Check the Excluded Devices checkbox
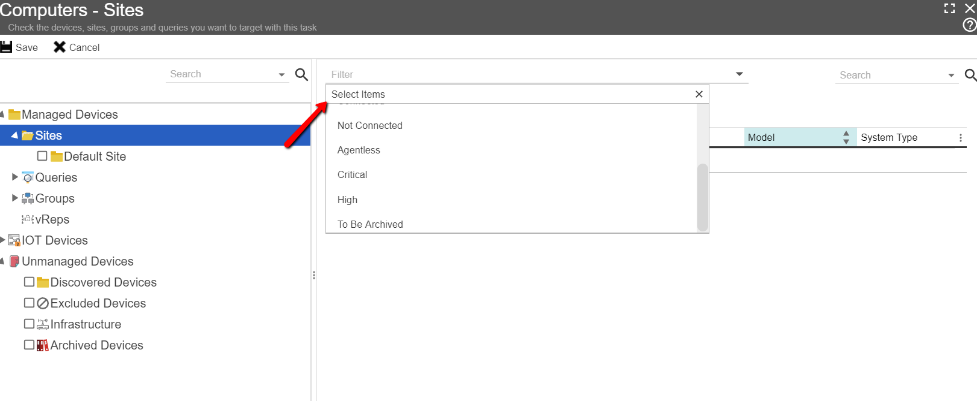Image resolution: width=977 pixels, height=401 pixels. tap(29, 303)
